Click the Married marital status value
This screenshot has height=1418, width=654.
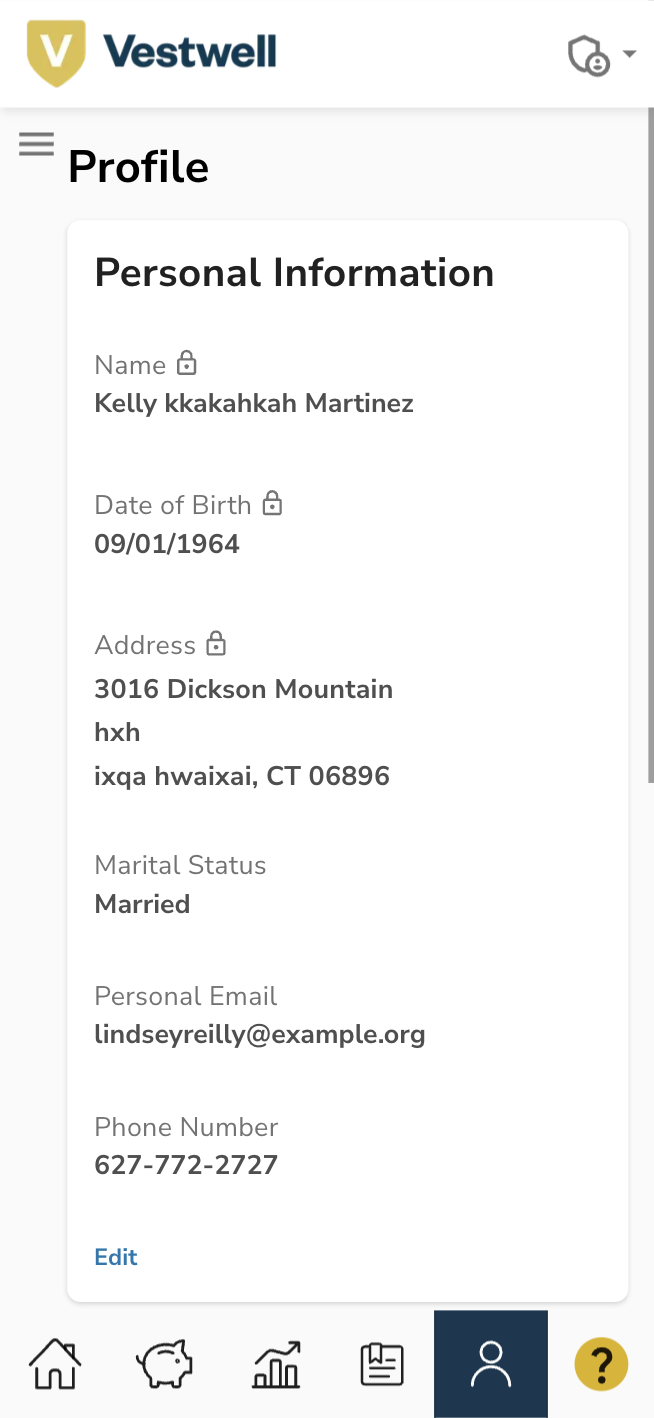click(x=142, y=904)
